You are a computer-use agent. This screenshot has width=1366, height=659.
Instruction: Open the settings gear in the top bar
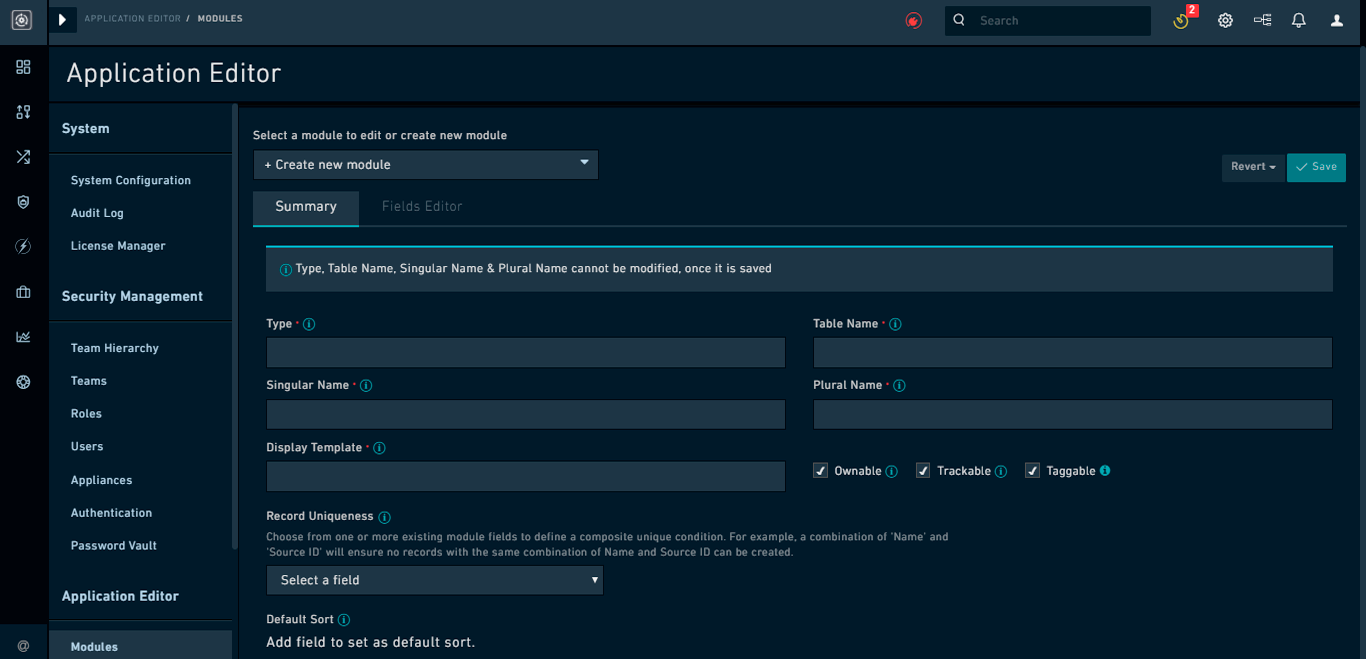(1225, 20)
